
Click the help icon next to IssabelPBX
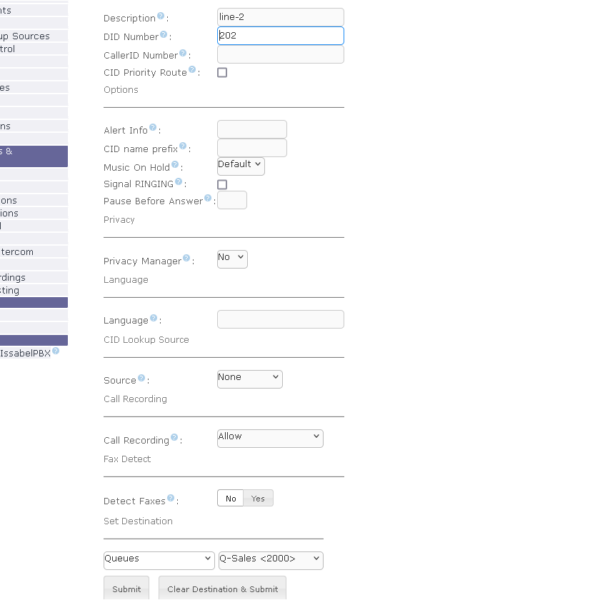(56, 350)
